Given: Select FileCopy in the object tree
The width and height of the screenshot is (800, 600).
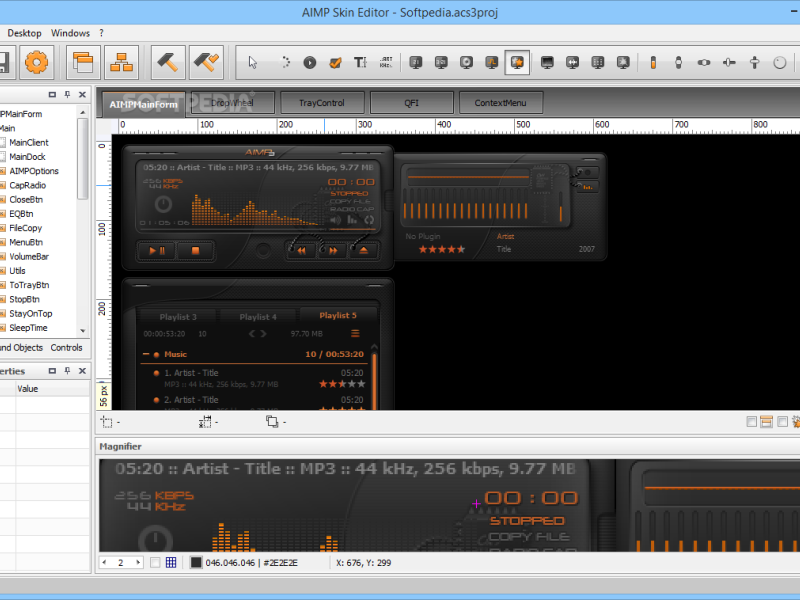Looking at the screenshot, I should coord(26,228).
